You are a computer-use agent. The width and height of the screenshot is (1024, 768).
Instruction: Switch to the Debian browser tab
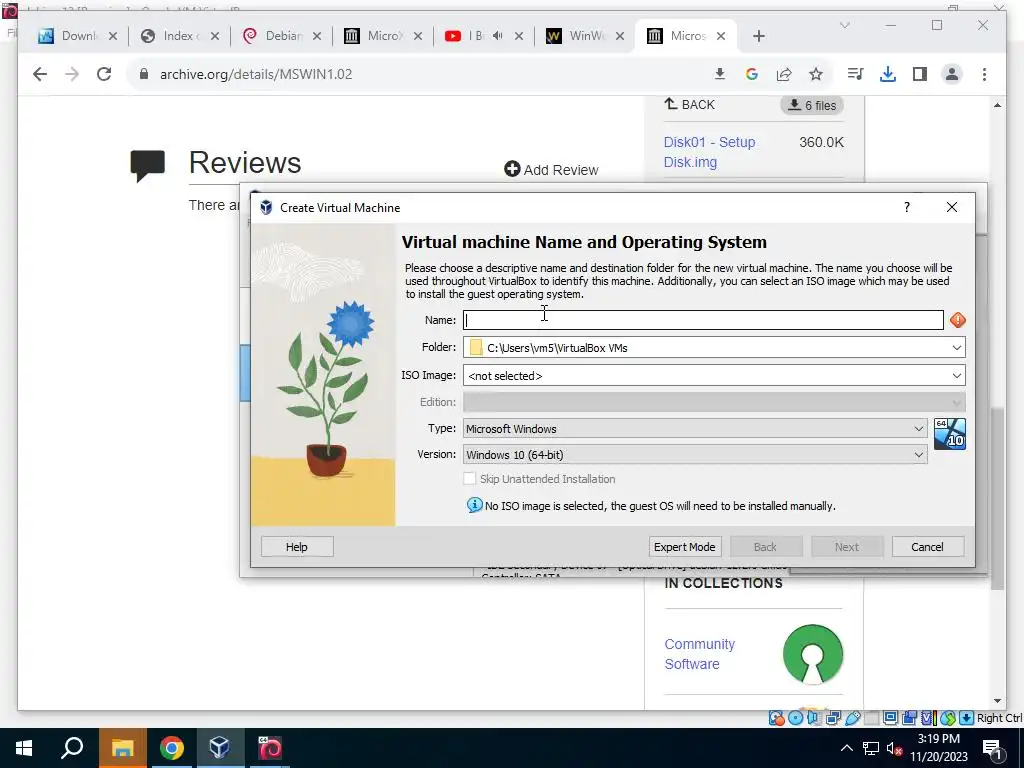tap(281, 36)
